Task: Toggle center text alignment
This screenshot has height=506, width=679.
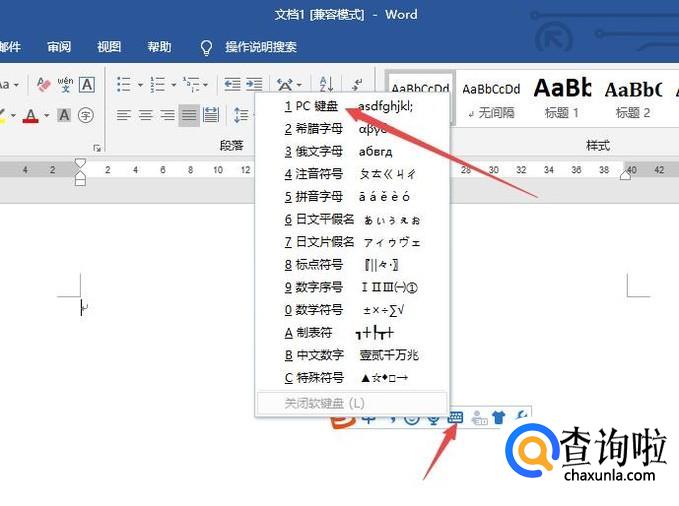Action: 145,115
